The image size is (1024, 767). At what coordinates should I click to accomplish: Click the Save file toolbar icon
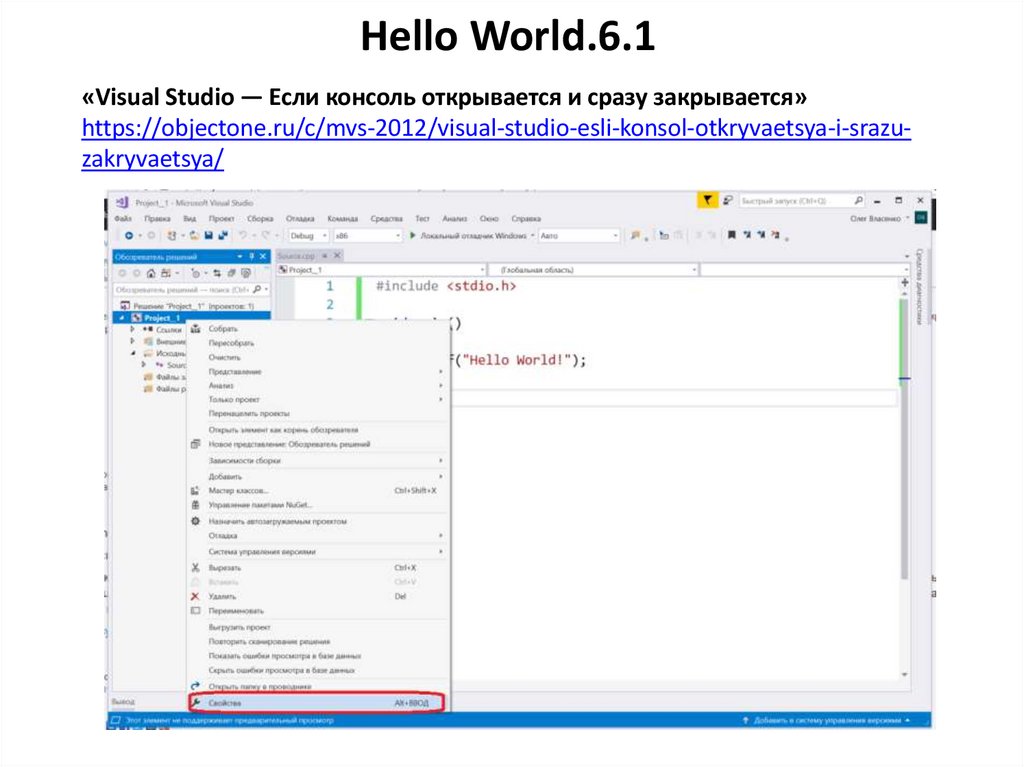click(209, 235)
